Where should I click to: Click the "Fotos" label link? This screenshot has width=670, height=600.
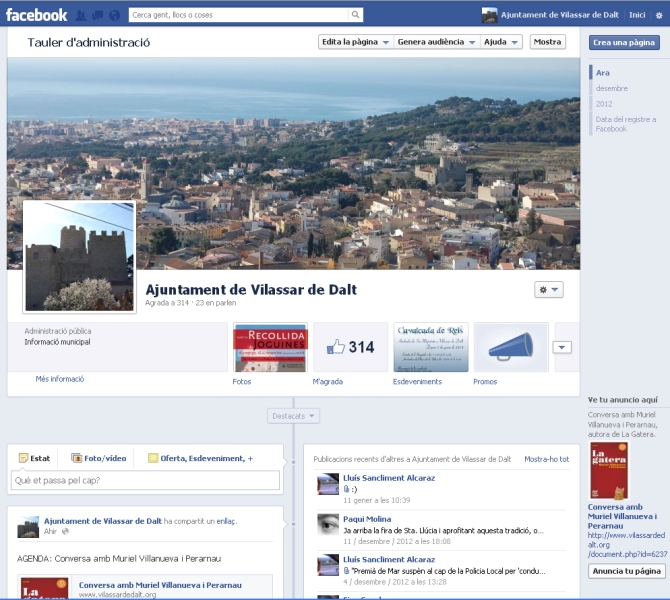pos(242,382)
